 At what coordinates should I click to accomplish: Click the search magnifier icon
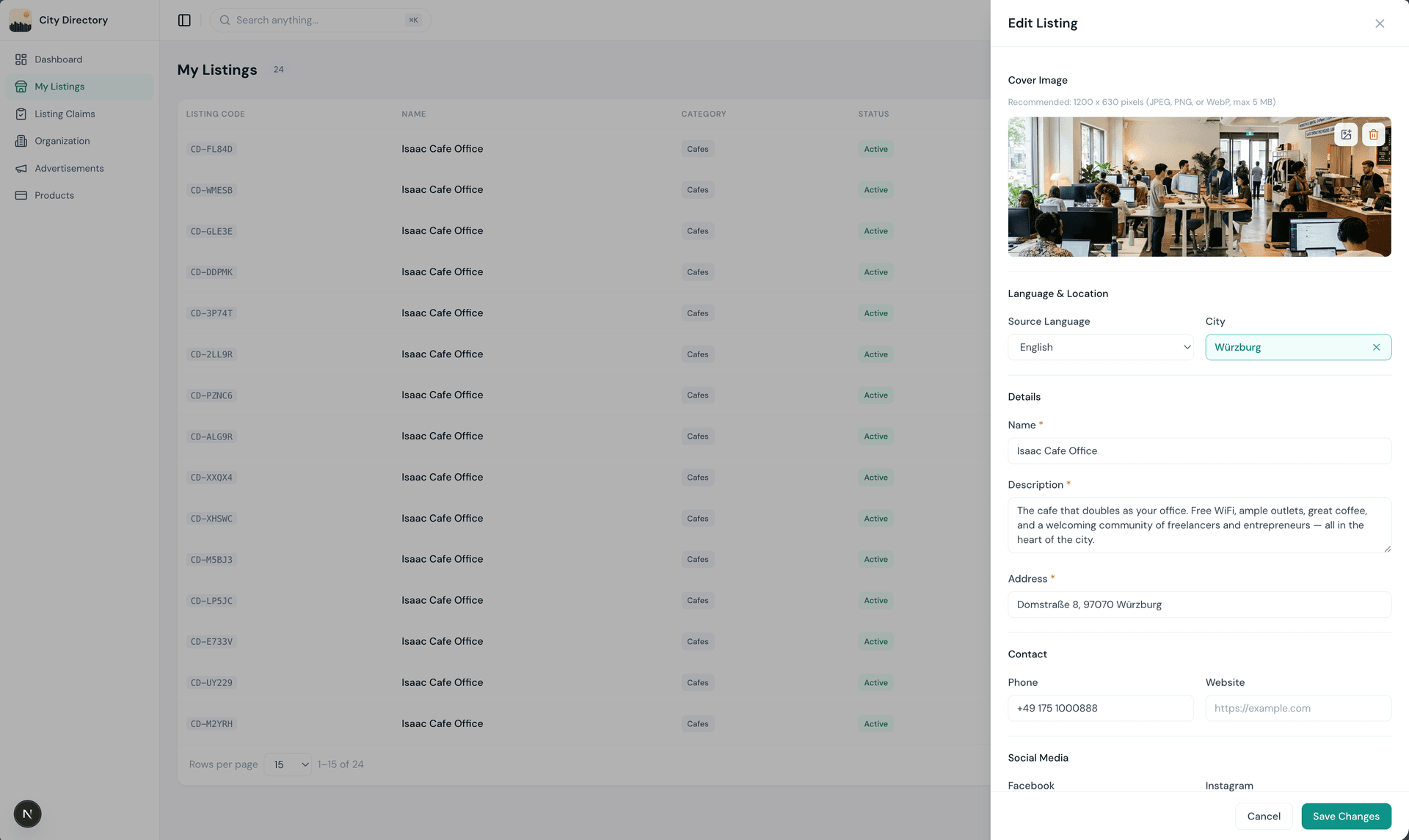pyautogui.click(x=225, y=20)
